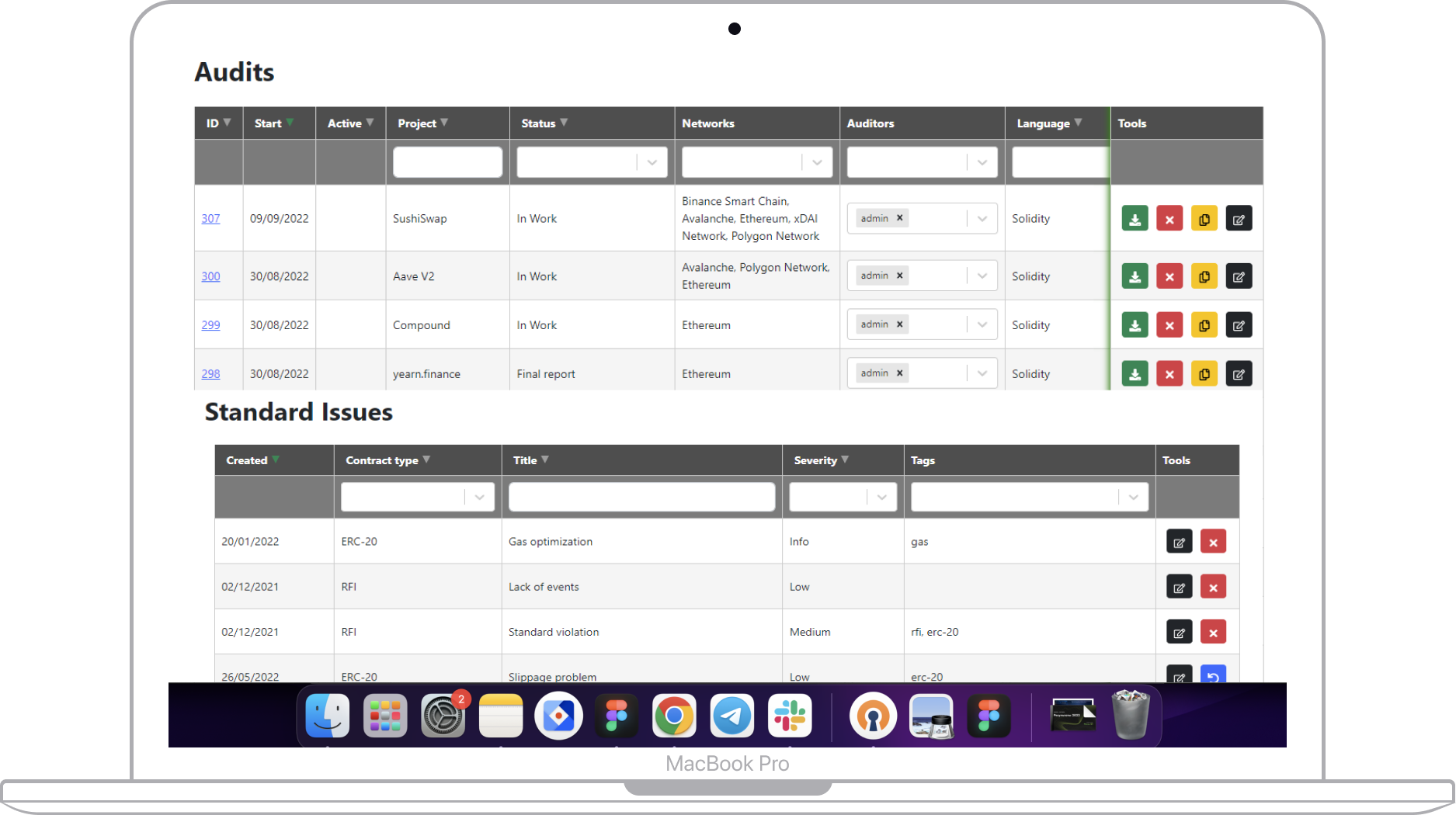Viewport: 1456px width, 815px height.
Task: Open the Contract type filter dropdown
Action: click(x=479, y=496)
